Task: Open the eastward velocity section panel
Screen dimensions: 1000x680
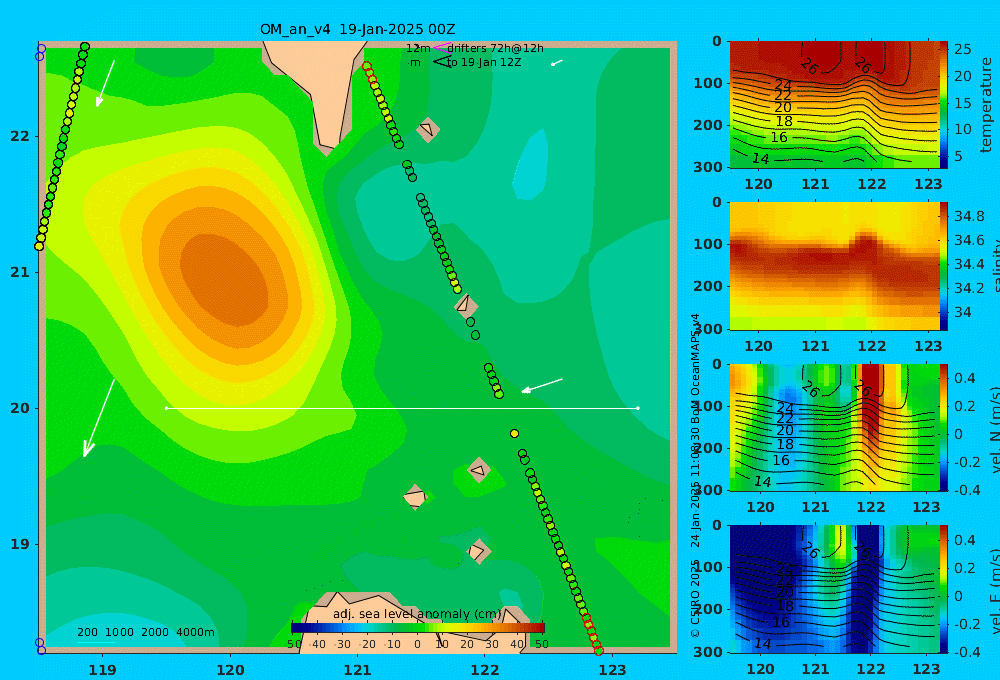Action: pyautogui.click(x=834, y=589)
